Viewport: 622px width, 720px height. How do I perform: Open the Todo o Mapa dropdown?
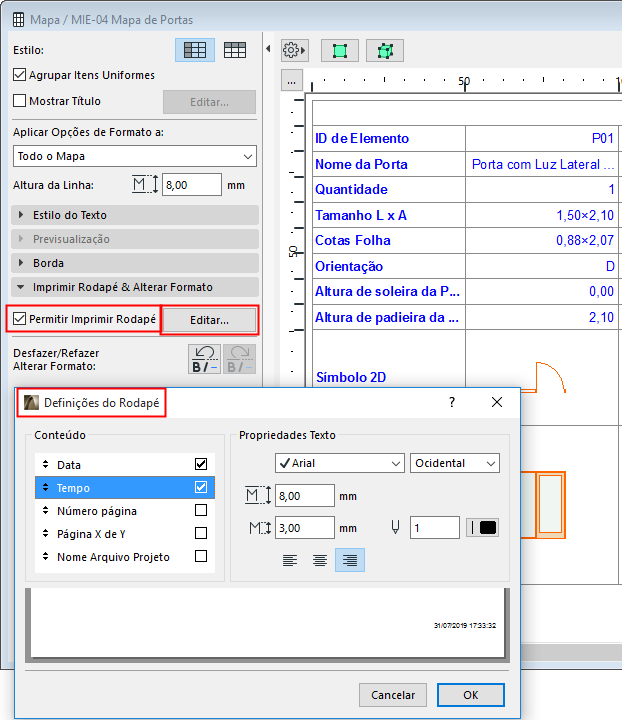(134, 156)
